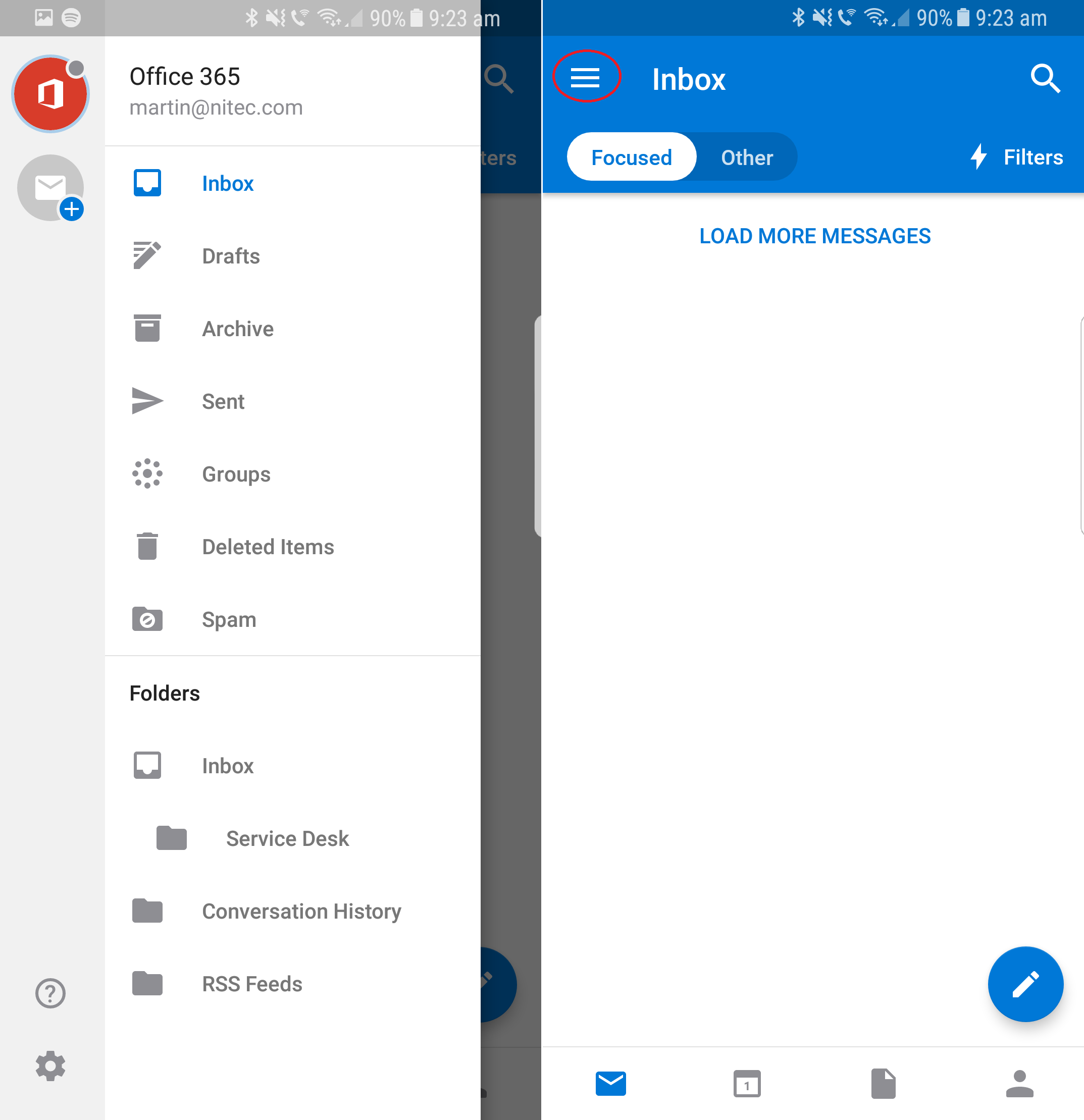Open the Conversation History folder

coord(301,911)
